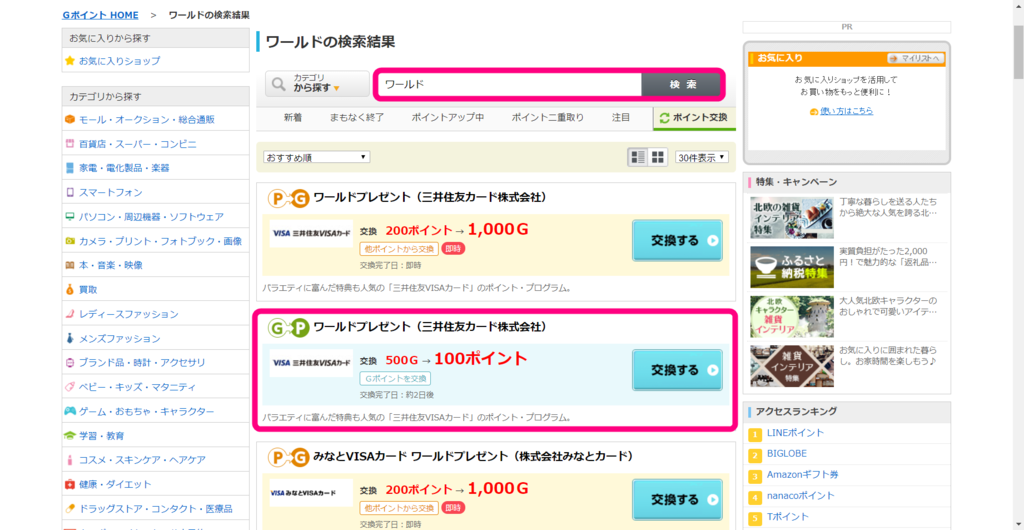The image size is (1024, 530).
Task: Select the 注目 tab
Action: click(x=621, y=118)
